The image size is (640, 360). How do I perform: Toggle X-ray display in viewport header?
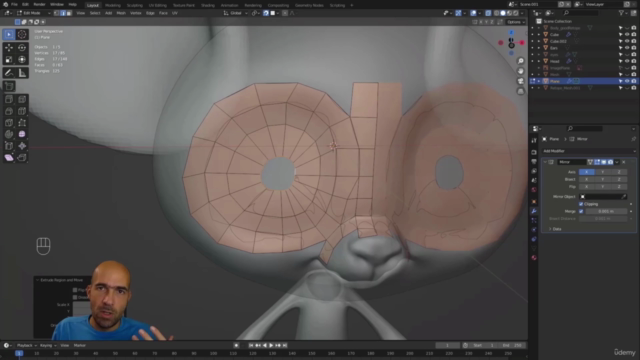pos(488,13)
